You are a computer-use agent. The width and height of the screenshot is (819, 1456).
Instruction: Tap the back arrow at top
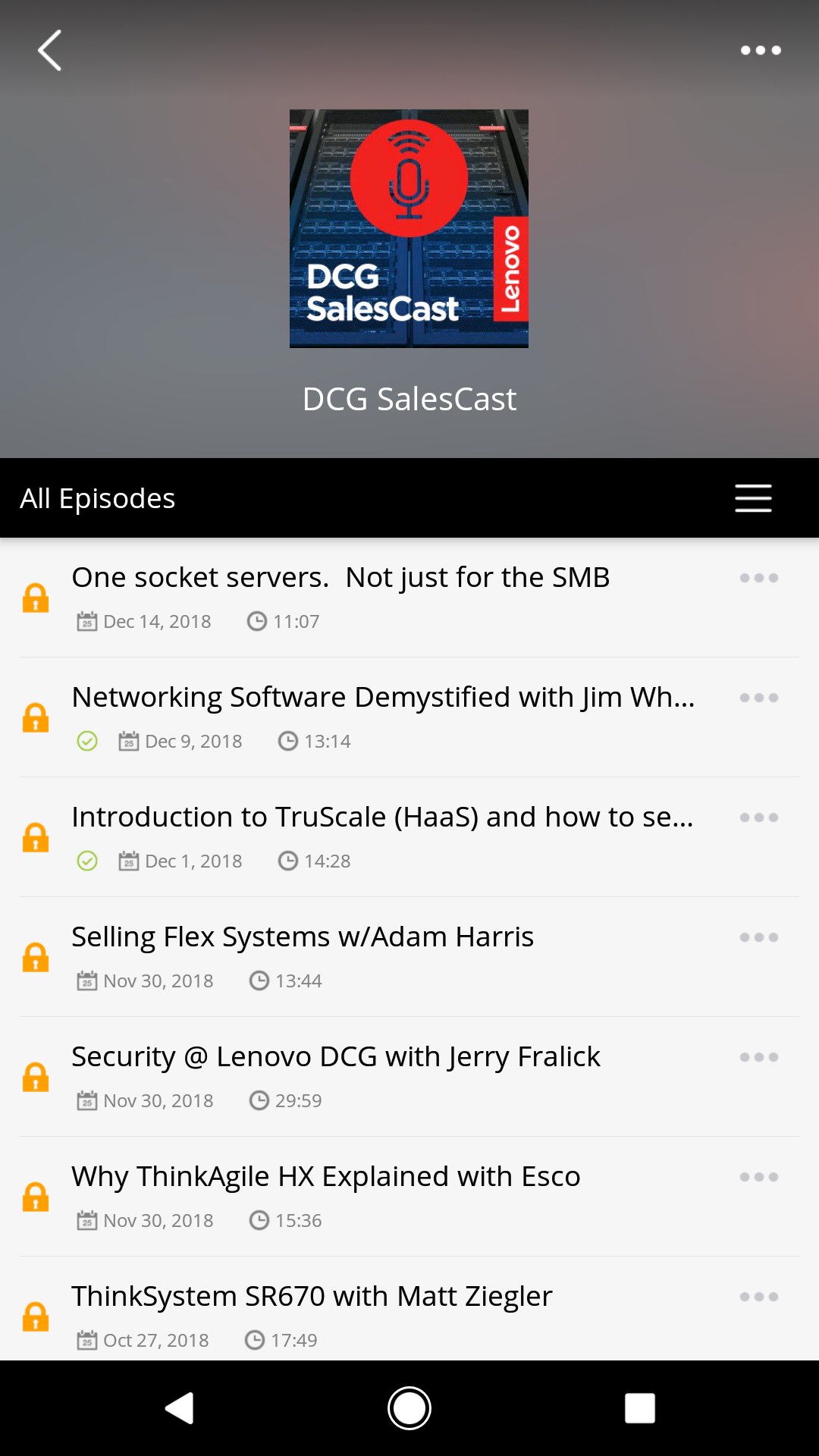click(x=50, y=51)
